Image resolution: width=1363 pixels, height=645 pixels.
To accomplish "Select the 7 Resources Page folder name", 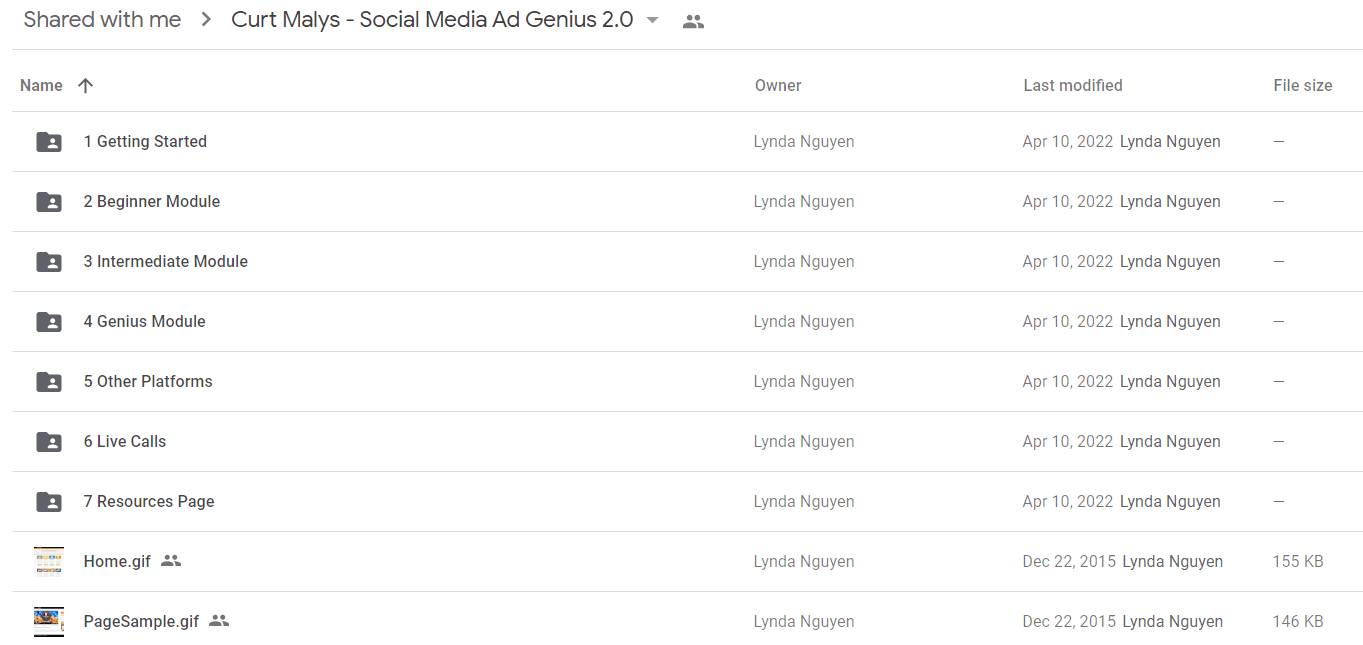I will (x=149, y=502).
